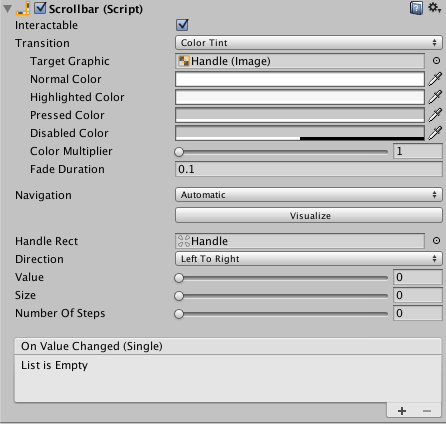
Task: Pick Normal Color with the eyedropper
Action: (x=435, y=79)
